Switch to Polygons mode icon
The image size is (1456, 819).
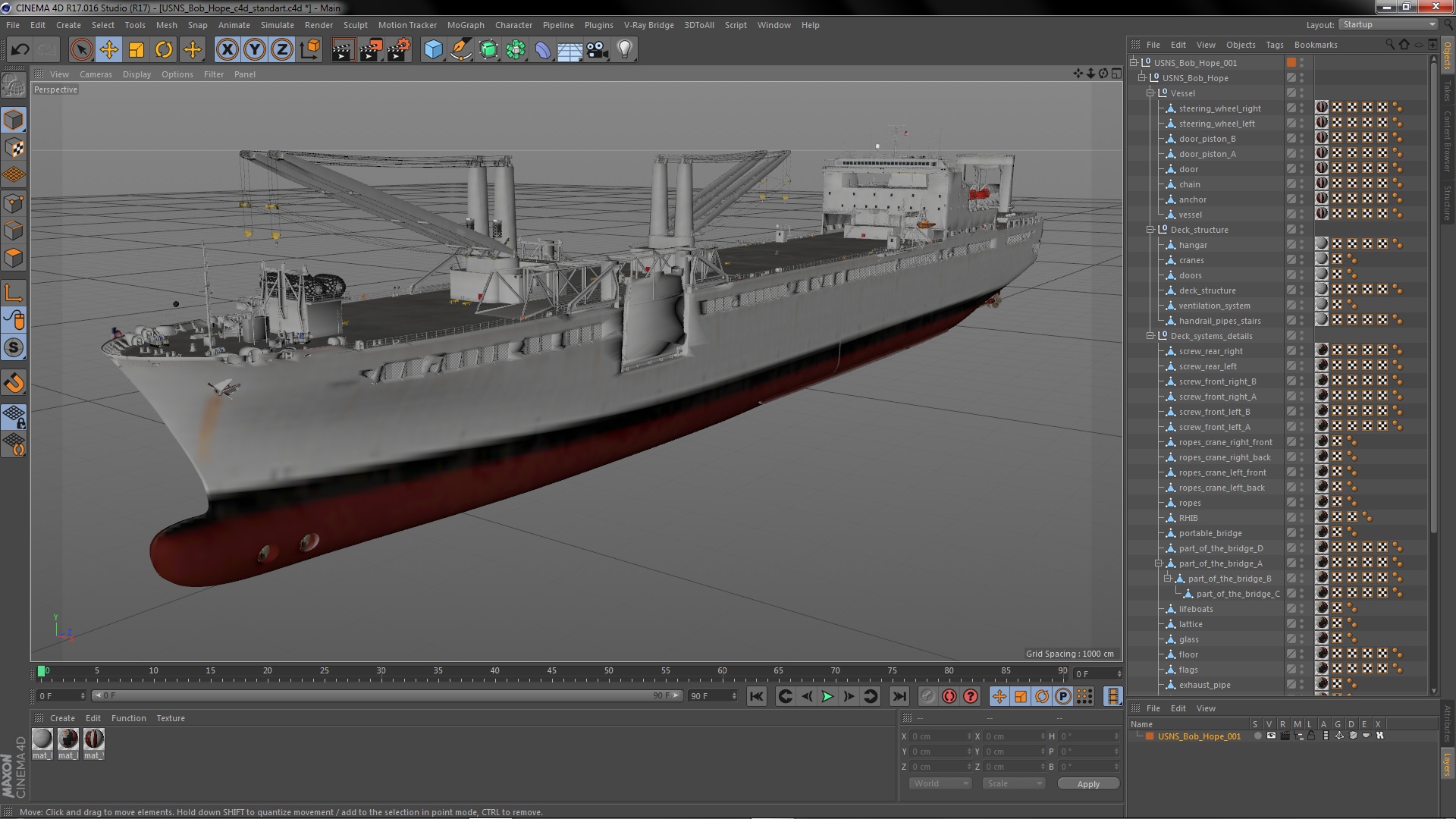pyautogui.click(x=14, y=258)
